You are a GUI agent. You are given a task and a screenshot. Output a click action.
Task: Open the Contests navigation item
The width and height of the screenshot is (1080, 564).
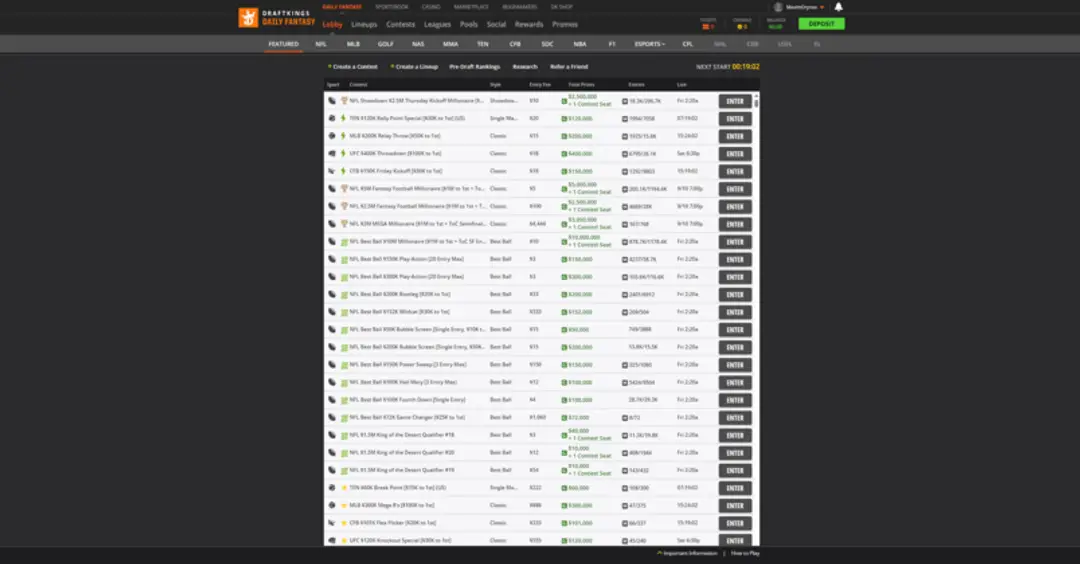click(400, 24)
